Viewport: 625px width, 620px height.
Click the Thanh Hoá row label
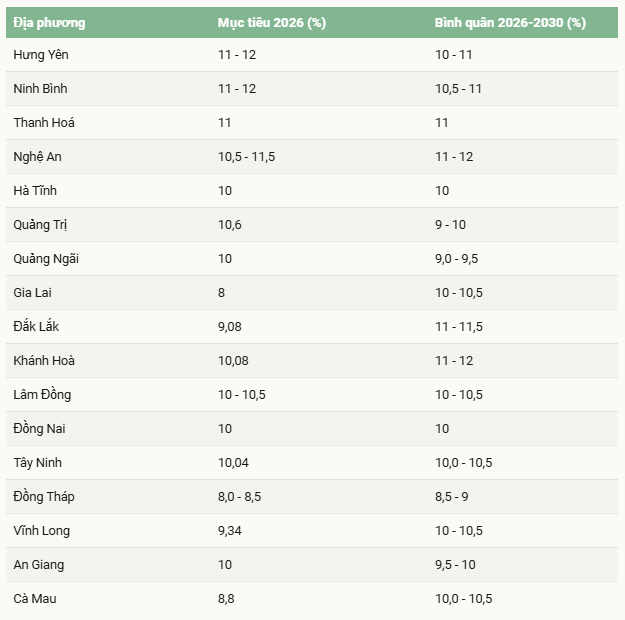pos(44,123)
